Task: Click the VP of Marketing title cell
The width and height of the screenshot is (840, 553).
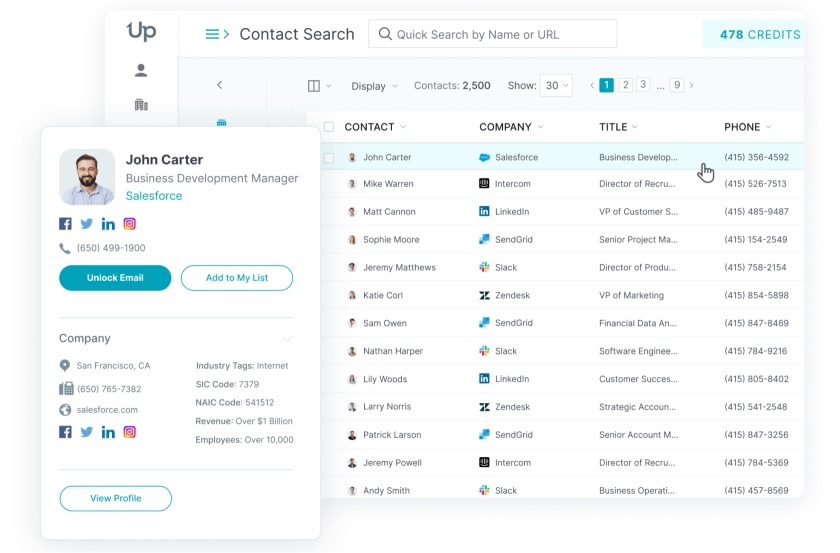Action: click(632, 295)
